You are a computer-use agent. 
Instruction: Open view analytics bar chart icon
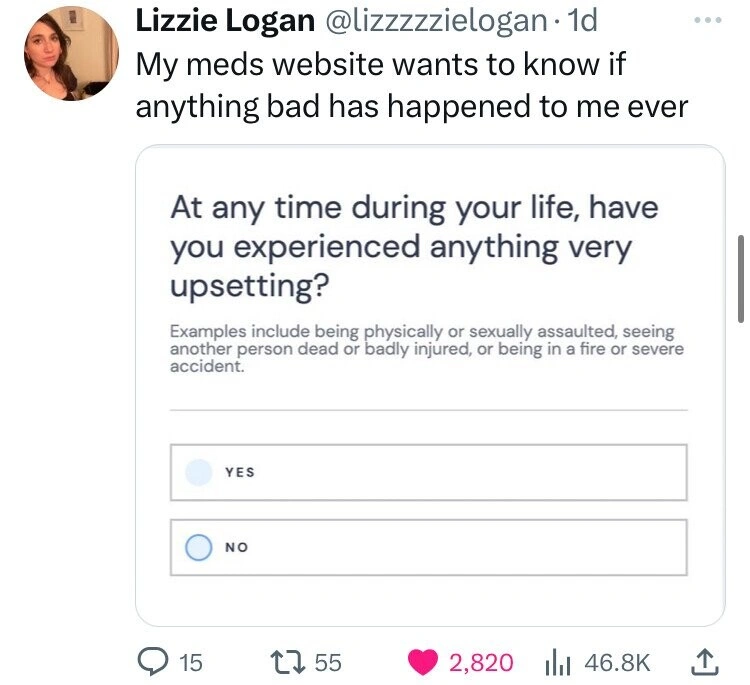tap(555, 661)
